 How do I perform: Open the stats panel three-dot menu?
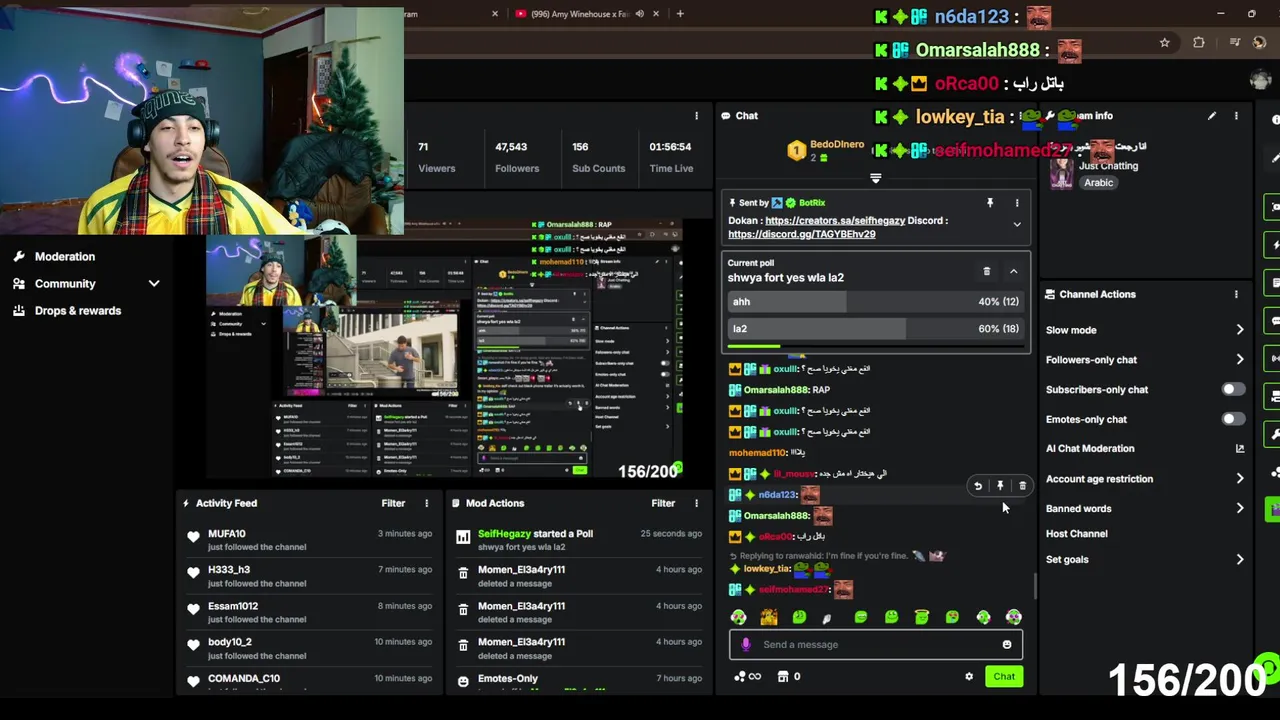click(x=696, y=116)
